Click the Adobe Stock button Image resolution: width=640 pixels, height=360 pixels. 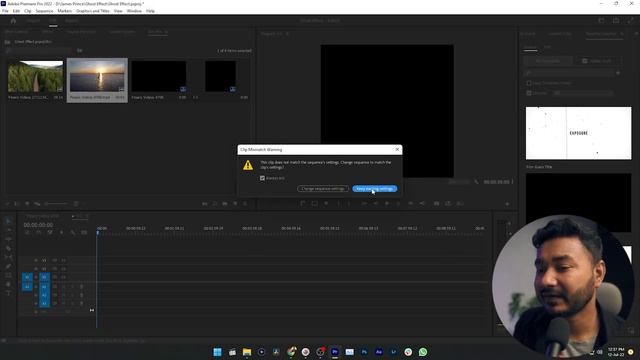coord(597,61)
